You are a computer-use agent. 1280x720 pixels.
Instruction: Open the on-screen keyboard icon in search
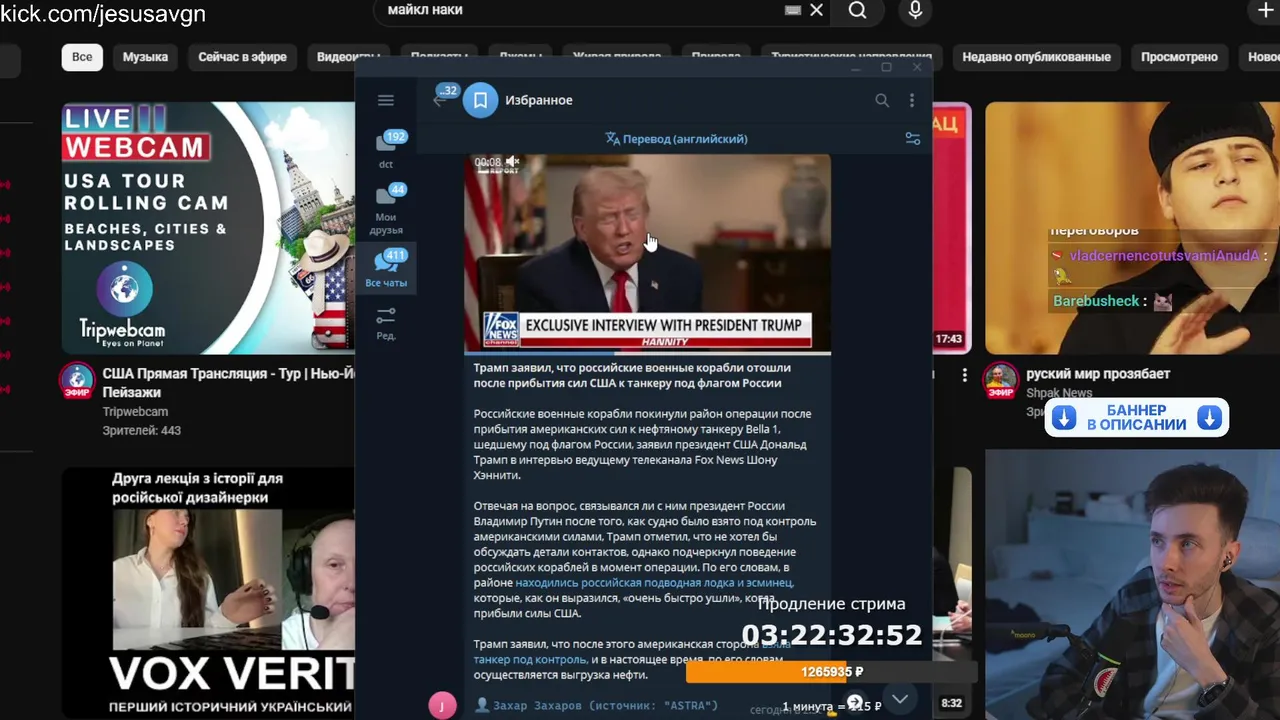point(793,10)
